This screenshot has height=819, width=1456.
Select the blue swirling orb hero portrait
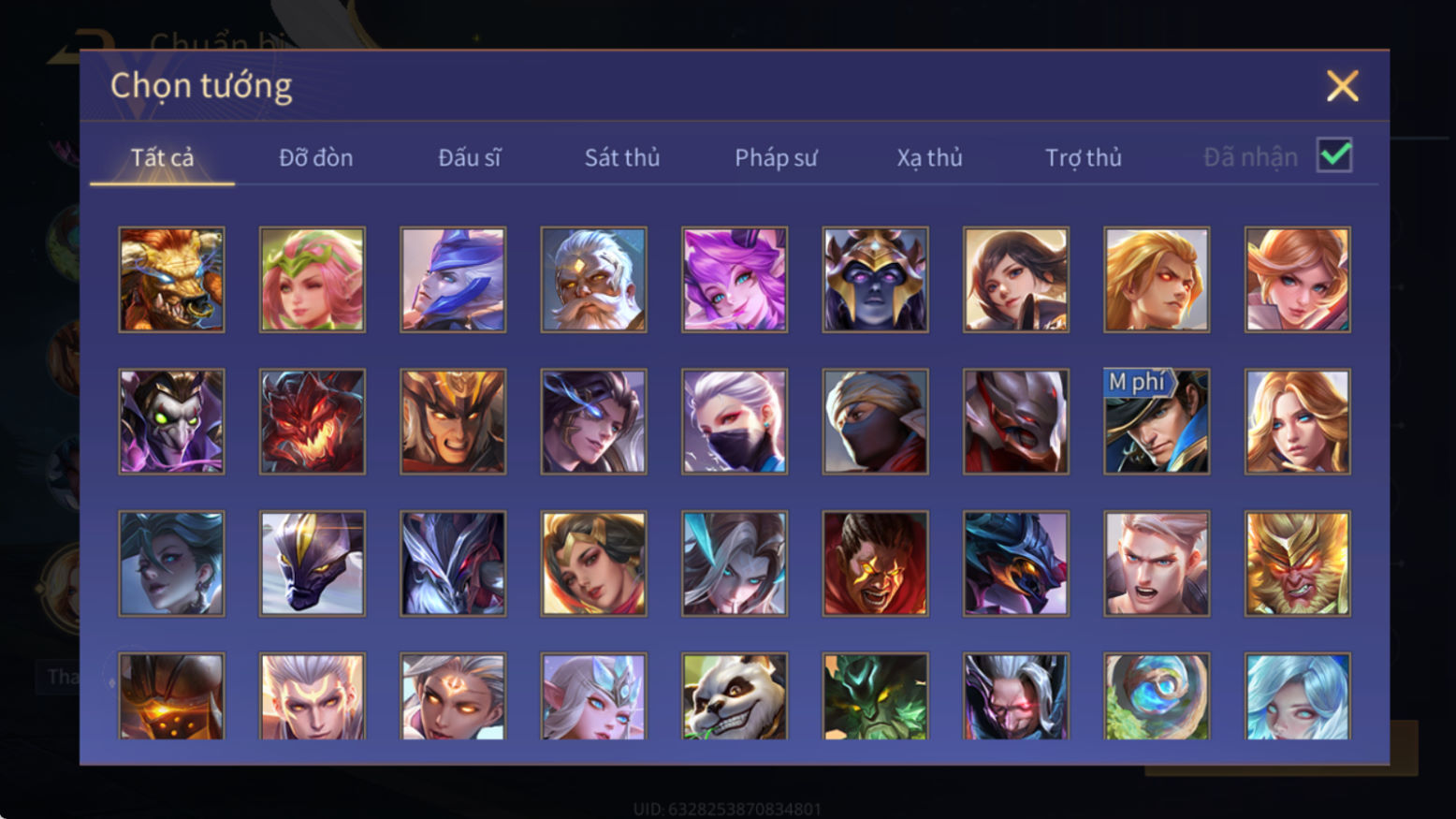[1157, 696]
